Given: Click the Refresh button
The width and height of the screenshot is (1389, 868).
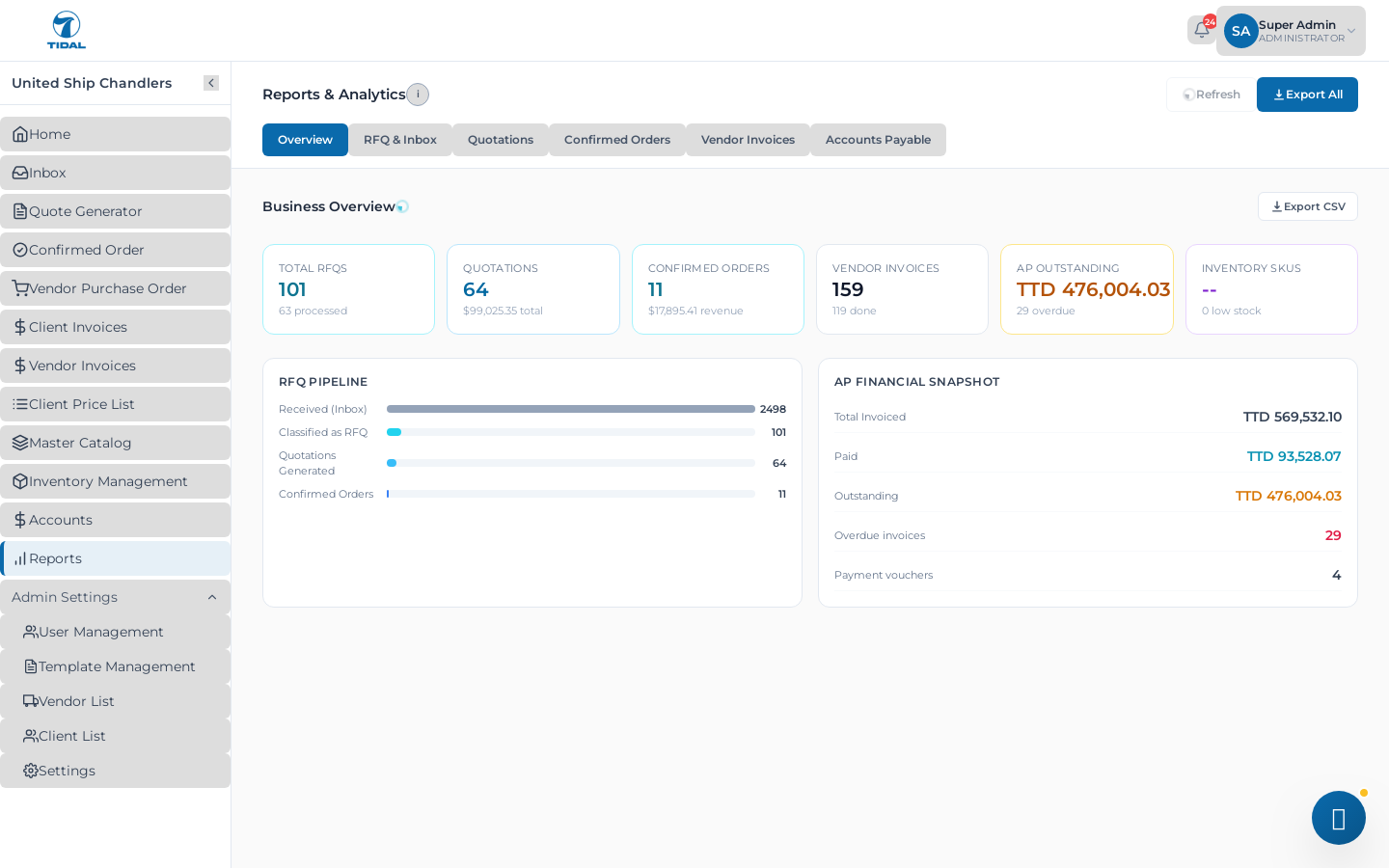Looking at the screenshot, I should 1212,95.
